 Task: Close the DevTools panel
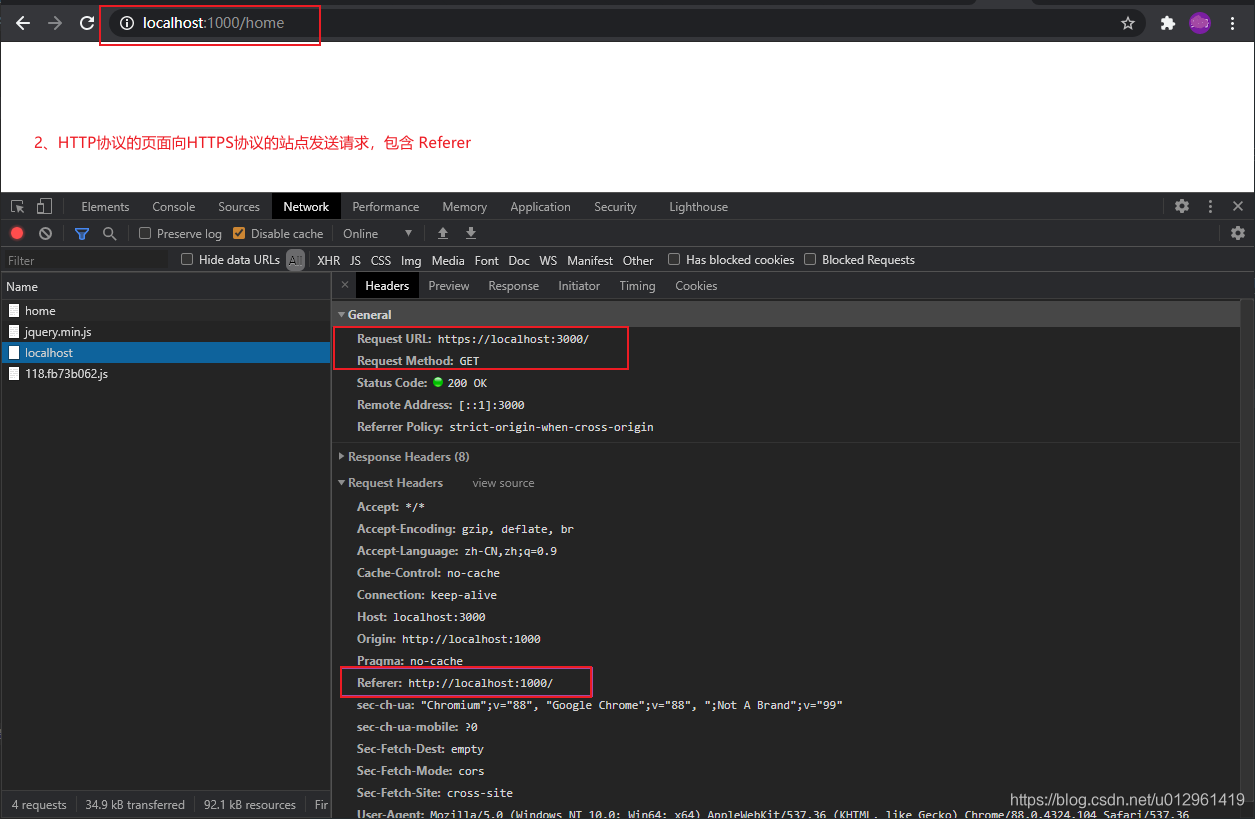pyautogui.click(x=1238, y=206)
